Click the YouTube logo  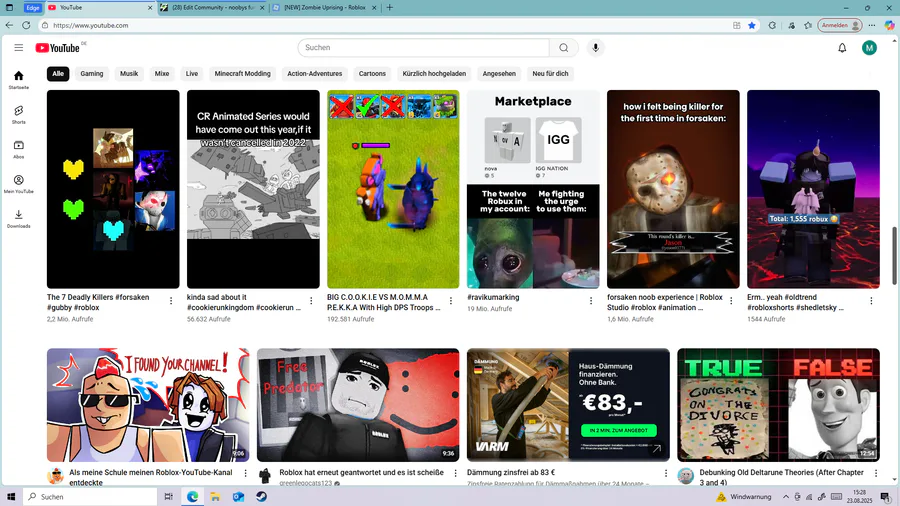tap(57, 48)
